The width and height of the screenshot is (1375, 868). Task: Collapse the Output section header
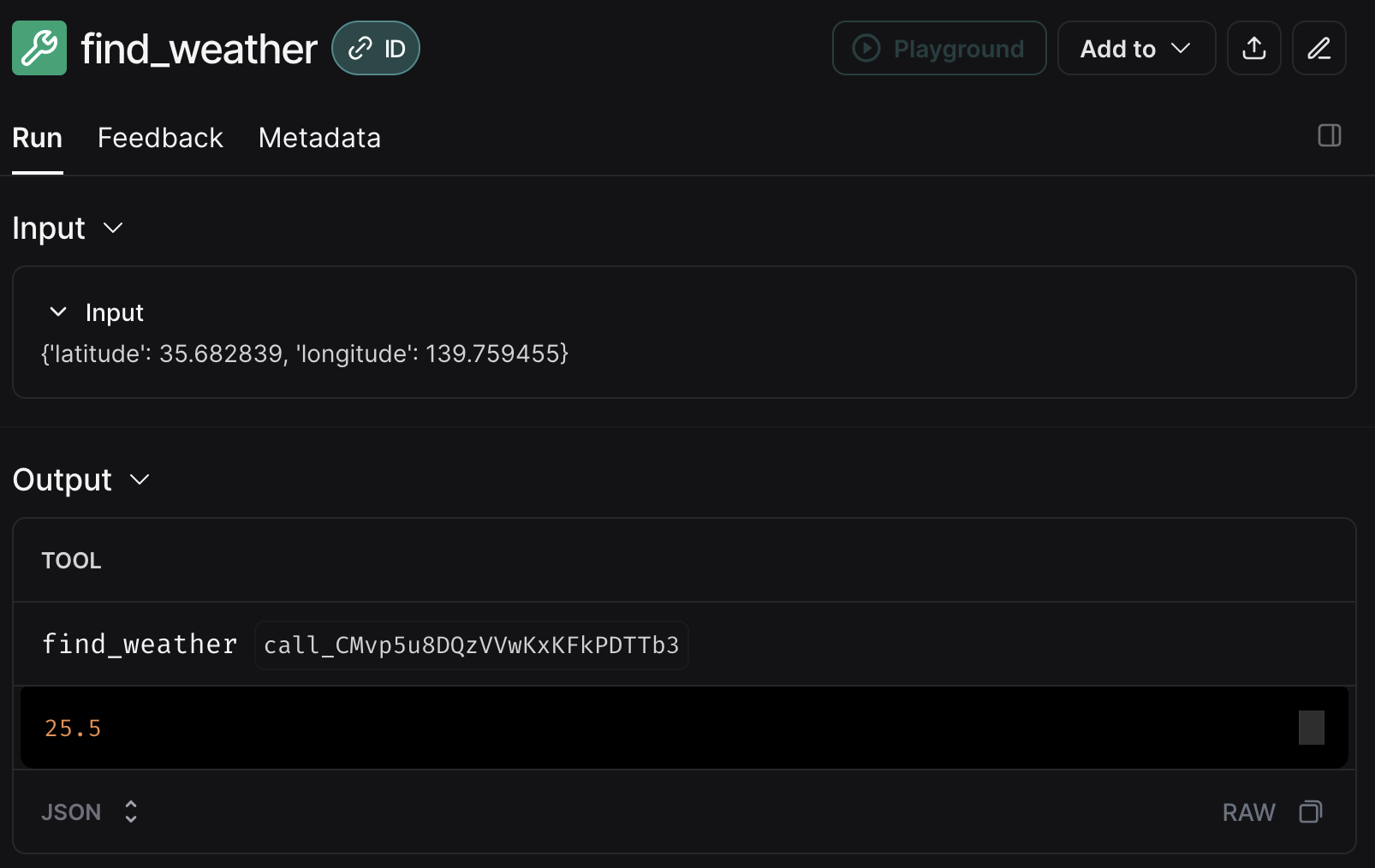pyautogui.click(x=81, y=479)
